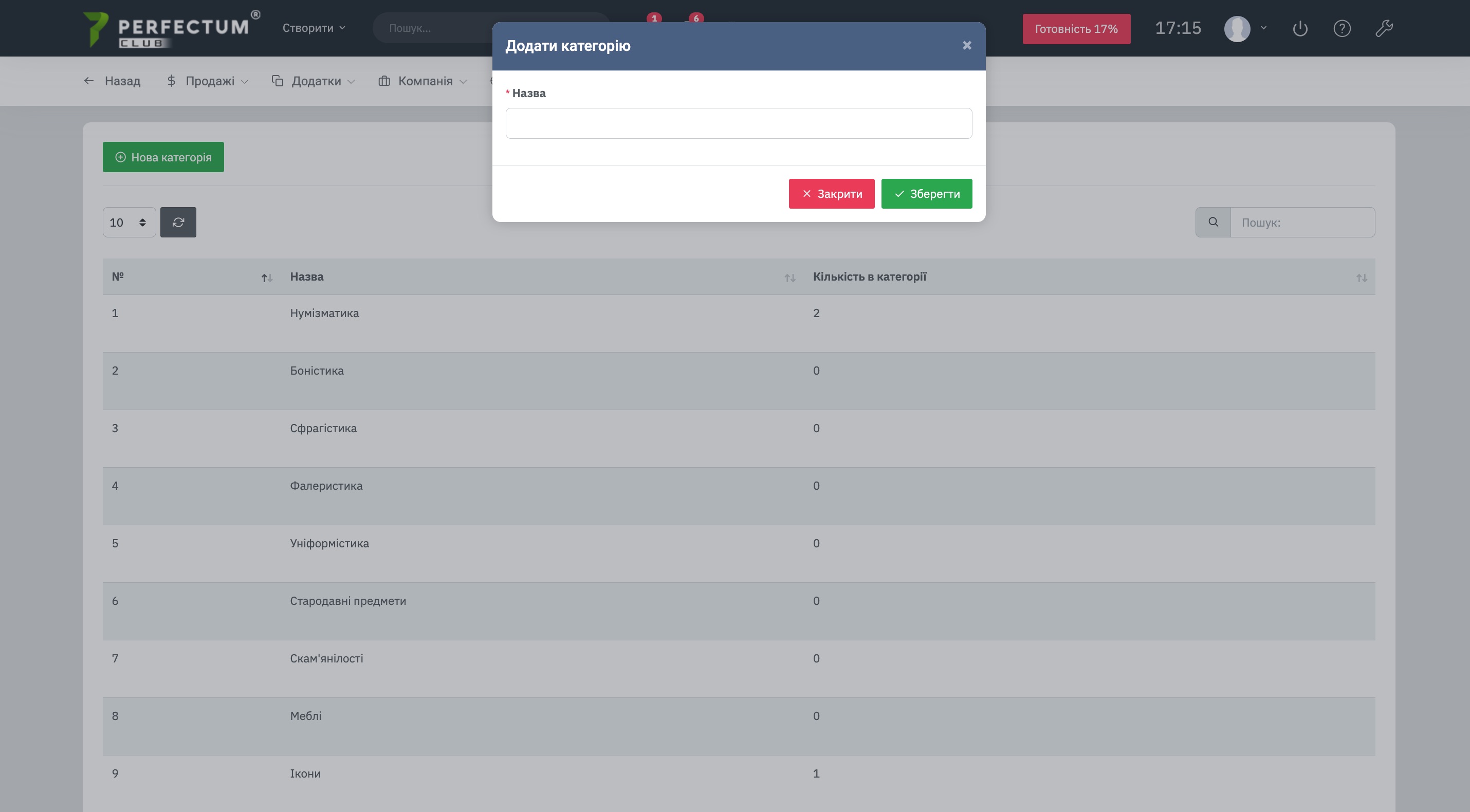
Task: Open the help question mark icon
Action: [1342, 29]
